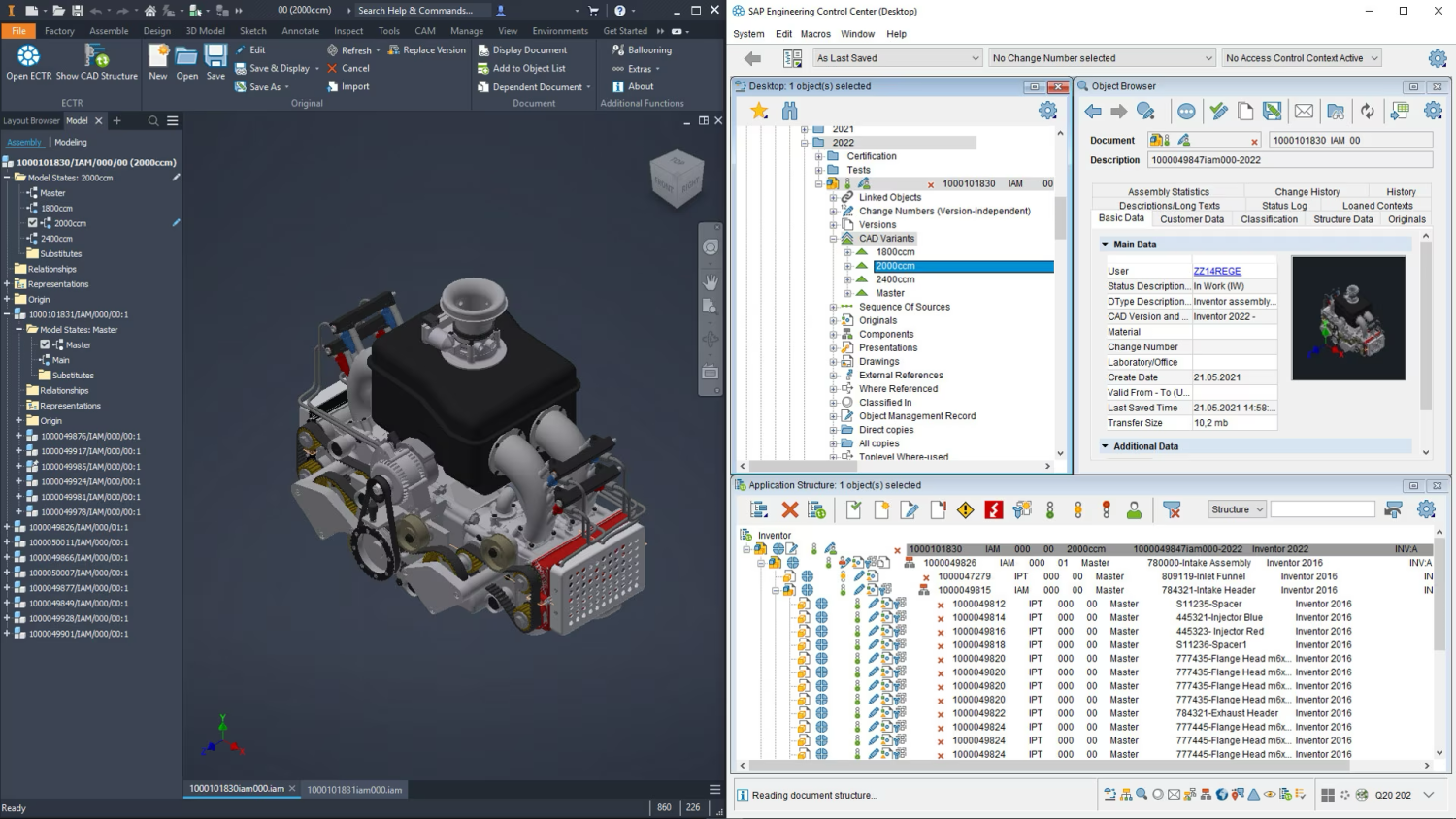Expand the Representations node in Model browser

pyautogui.click(x=7, y=284)
